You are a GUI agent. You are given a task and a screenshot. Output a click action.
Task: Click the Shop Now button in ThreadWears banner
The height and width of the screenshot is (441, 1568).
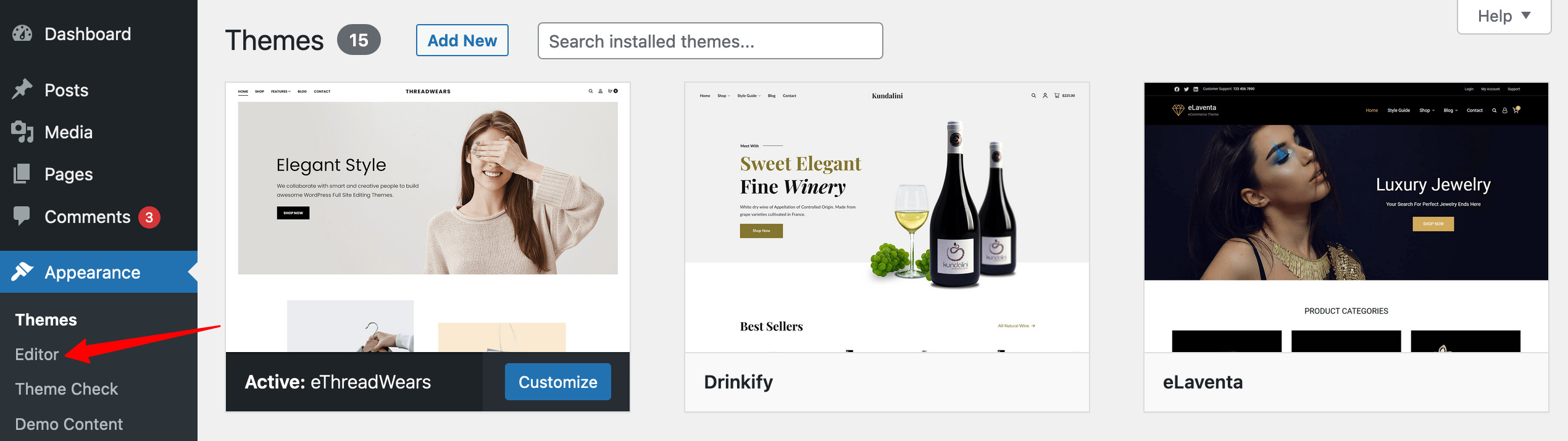[293, 212]
